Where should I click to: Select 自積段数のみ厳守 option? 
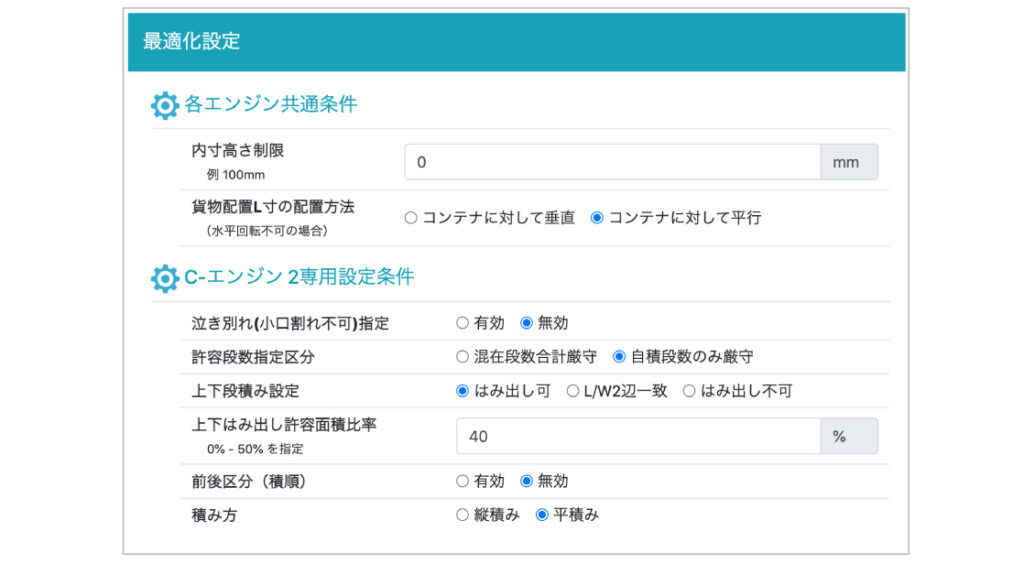tap(619, 357)
